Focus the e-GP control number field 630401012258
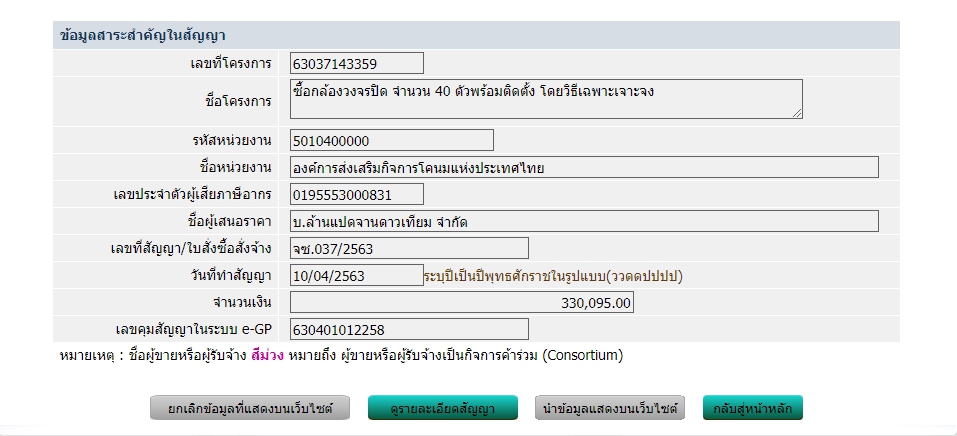This screenshot has height=436, width=957. tap(409, 329)
